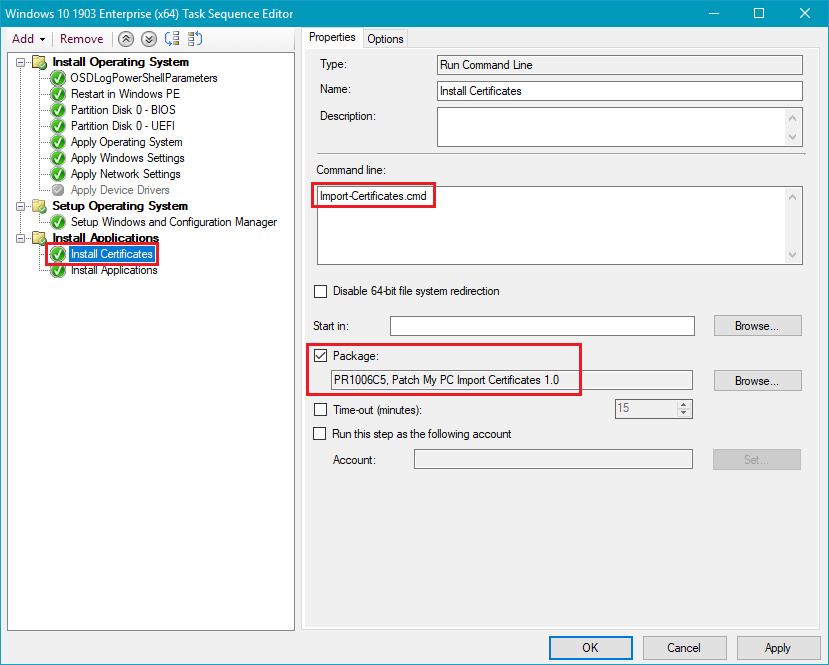Click the Partition Disk 0 - BIOS status icon

pos(58,110)
